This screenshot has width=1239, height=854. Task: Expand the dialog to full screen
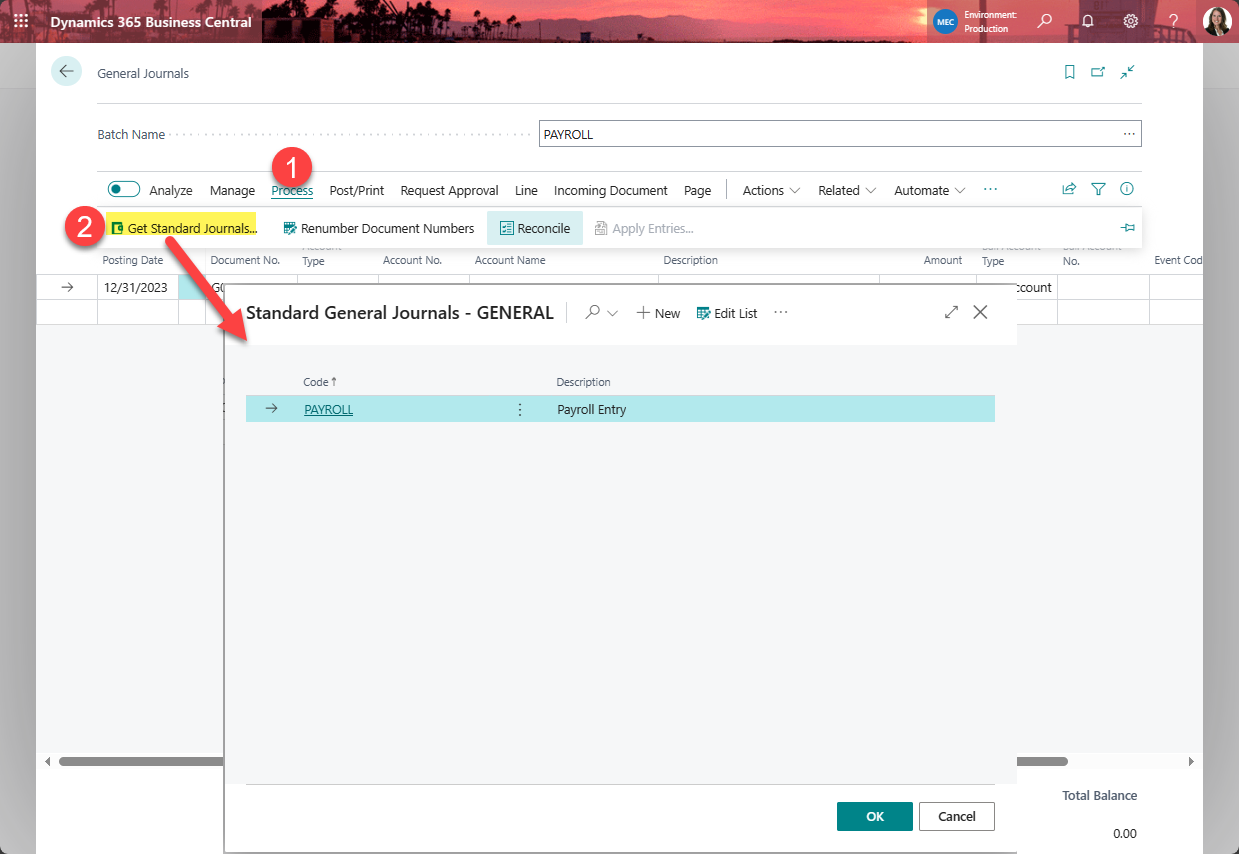pyautogui.click(x=951, y=312)
